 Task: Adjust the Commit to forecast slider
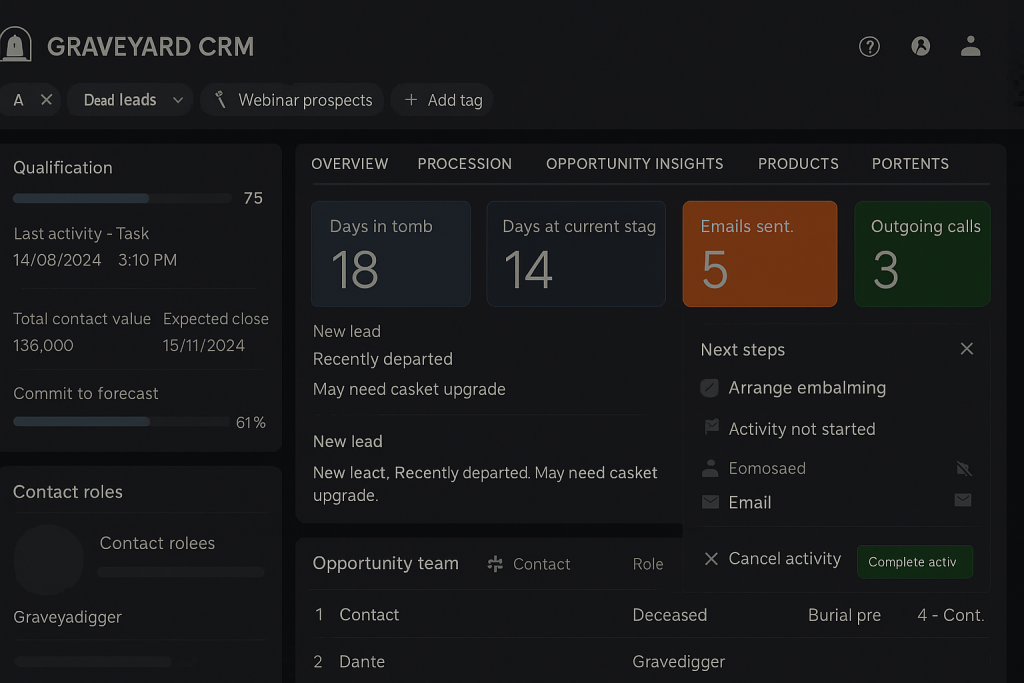click(x=150, y=422)
